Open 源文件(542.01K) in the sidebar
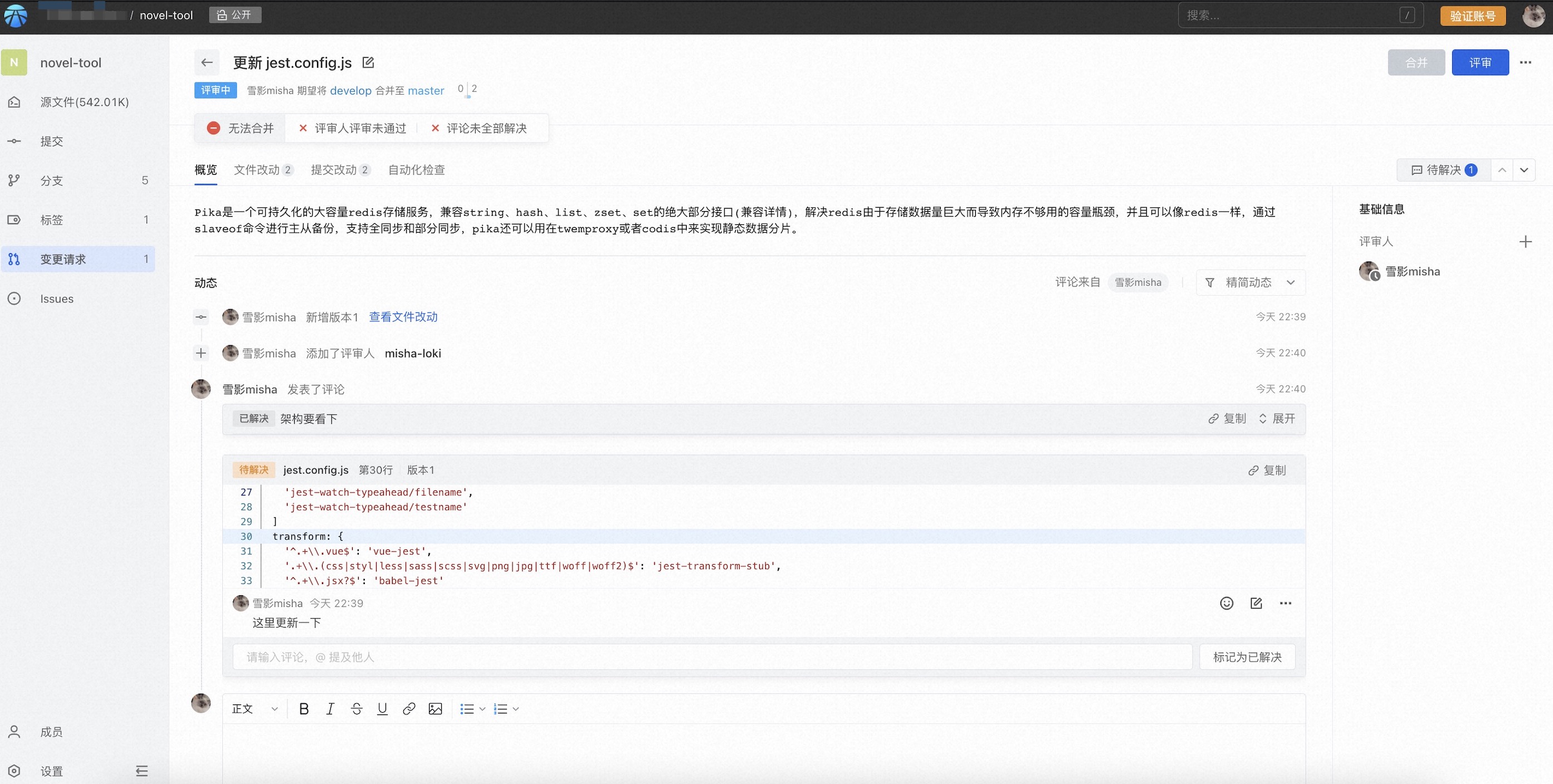 78,102
